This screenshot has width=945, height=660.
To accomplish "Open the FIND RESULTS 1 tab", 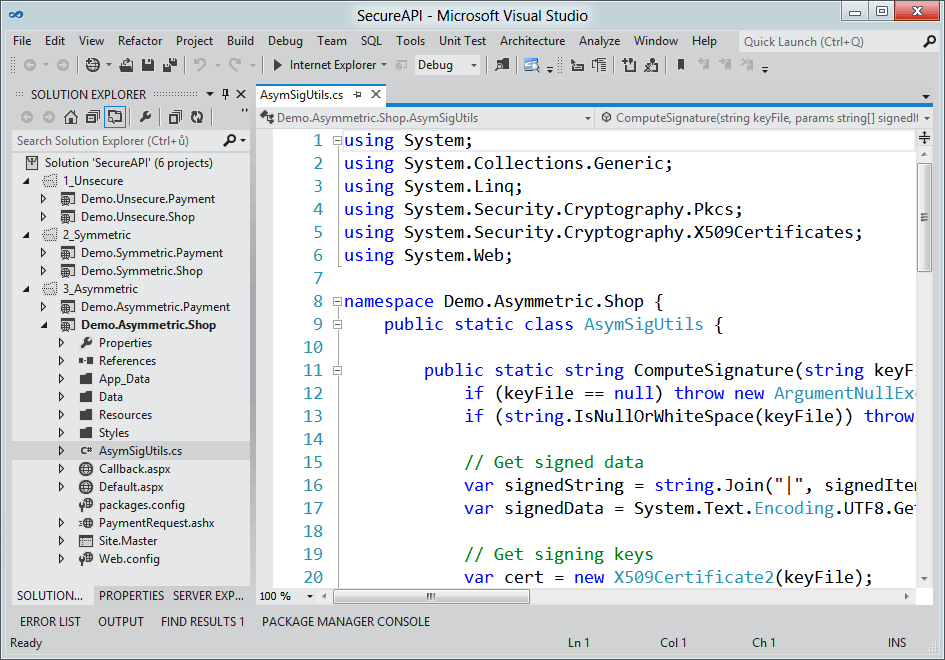I will coord(202,621).
